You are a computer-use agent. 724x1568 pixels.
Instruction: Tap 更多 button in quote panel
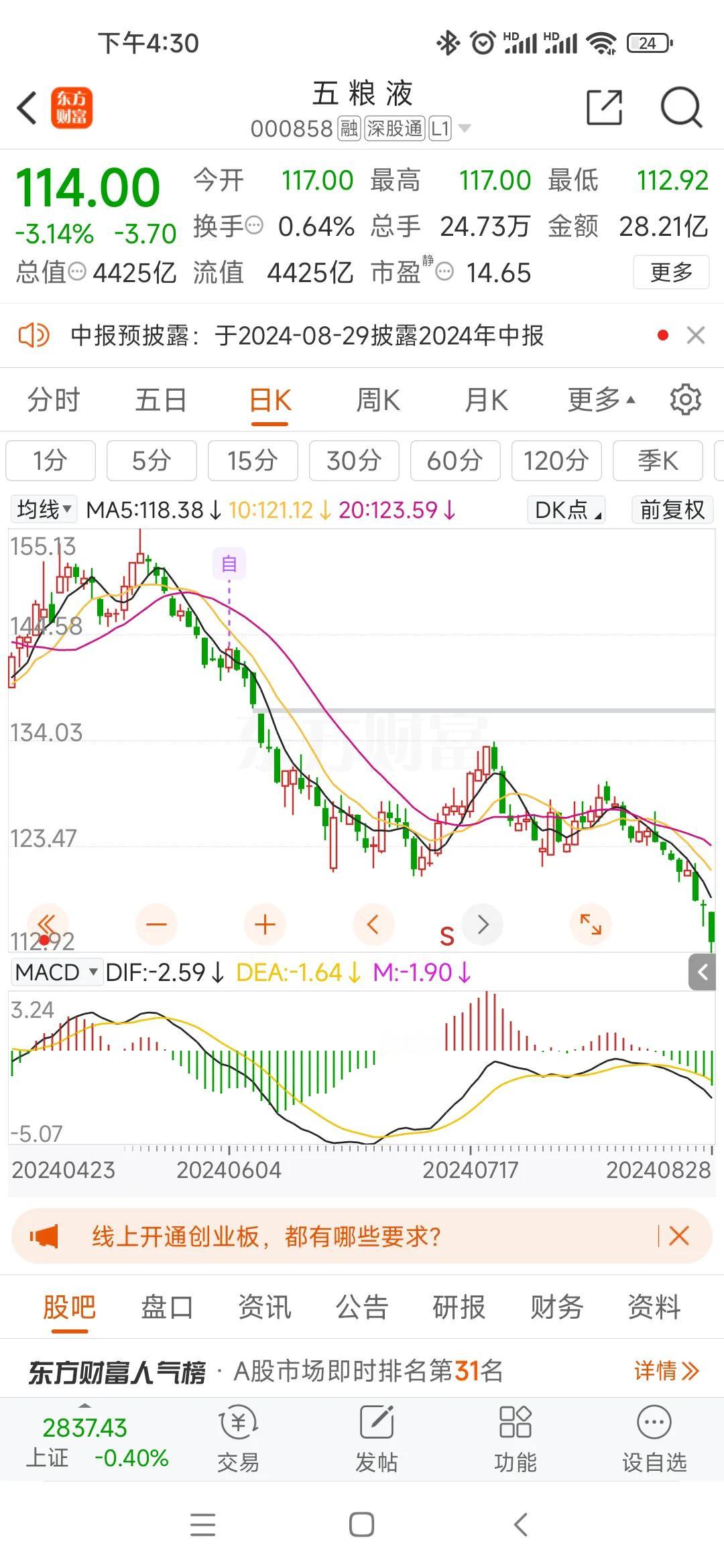[x=671, y=272]
